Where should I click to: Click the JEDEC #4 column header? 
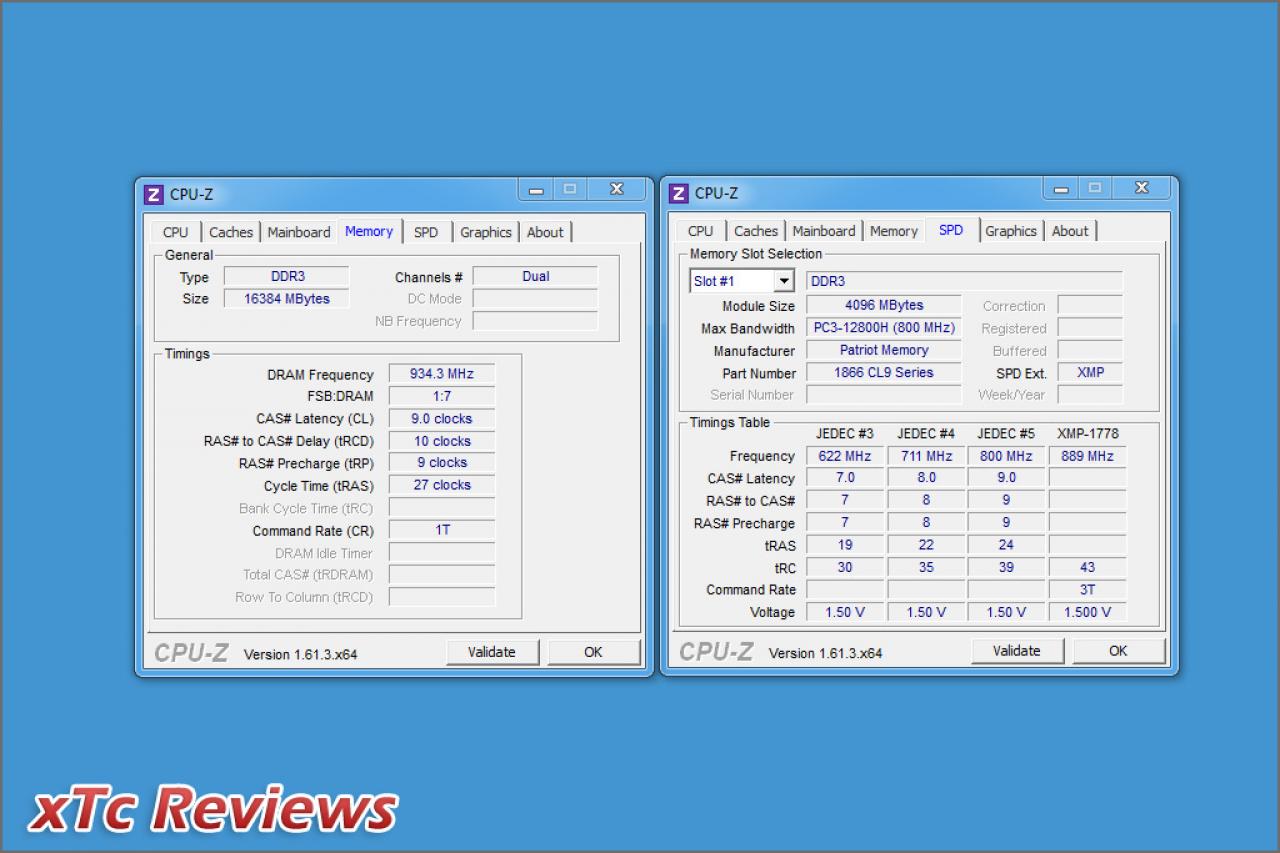click(926, 434)
